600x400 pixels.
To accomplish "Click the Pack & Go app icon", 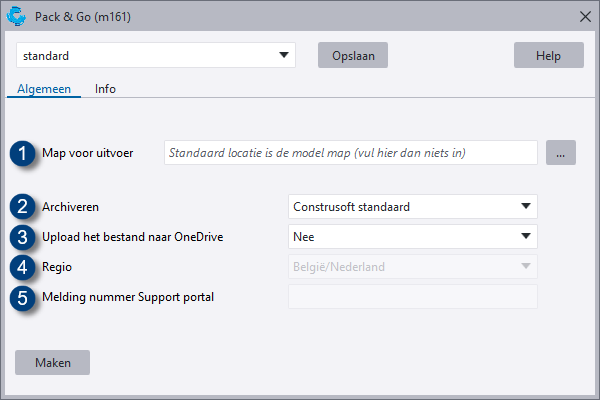I will [16, 15].
